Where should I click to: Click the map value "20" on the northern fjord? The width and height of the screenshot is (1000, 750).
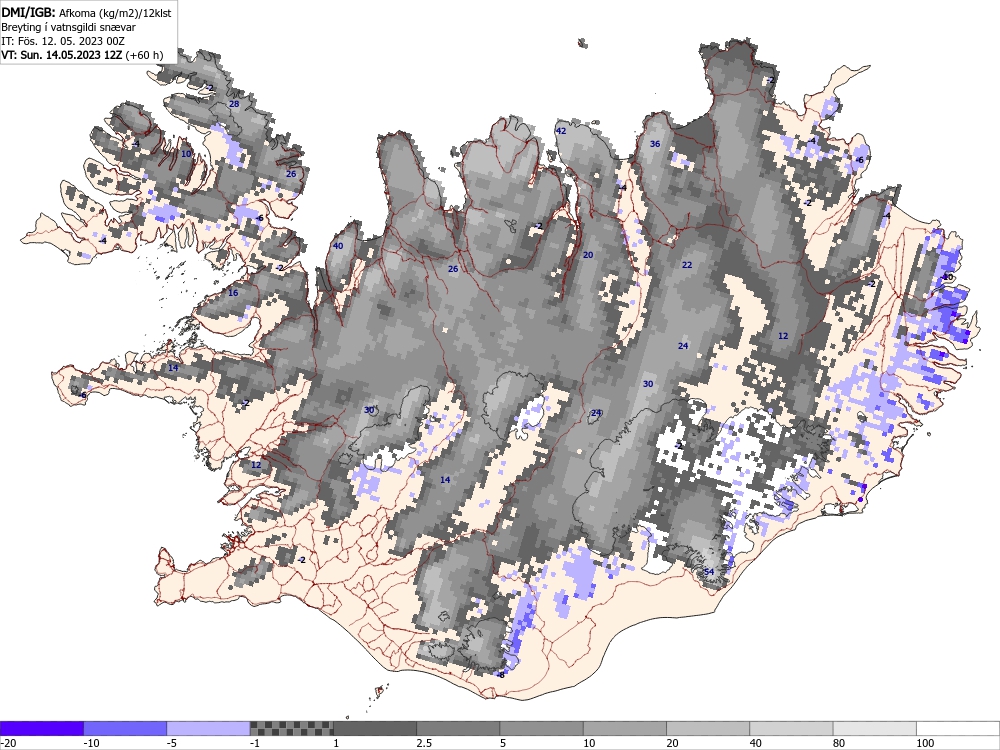tap(588, 254)
